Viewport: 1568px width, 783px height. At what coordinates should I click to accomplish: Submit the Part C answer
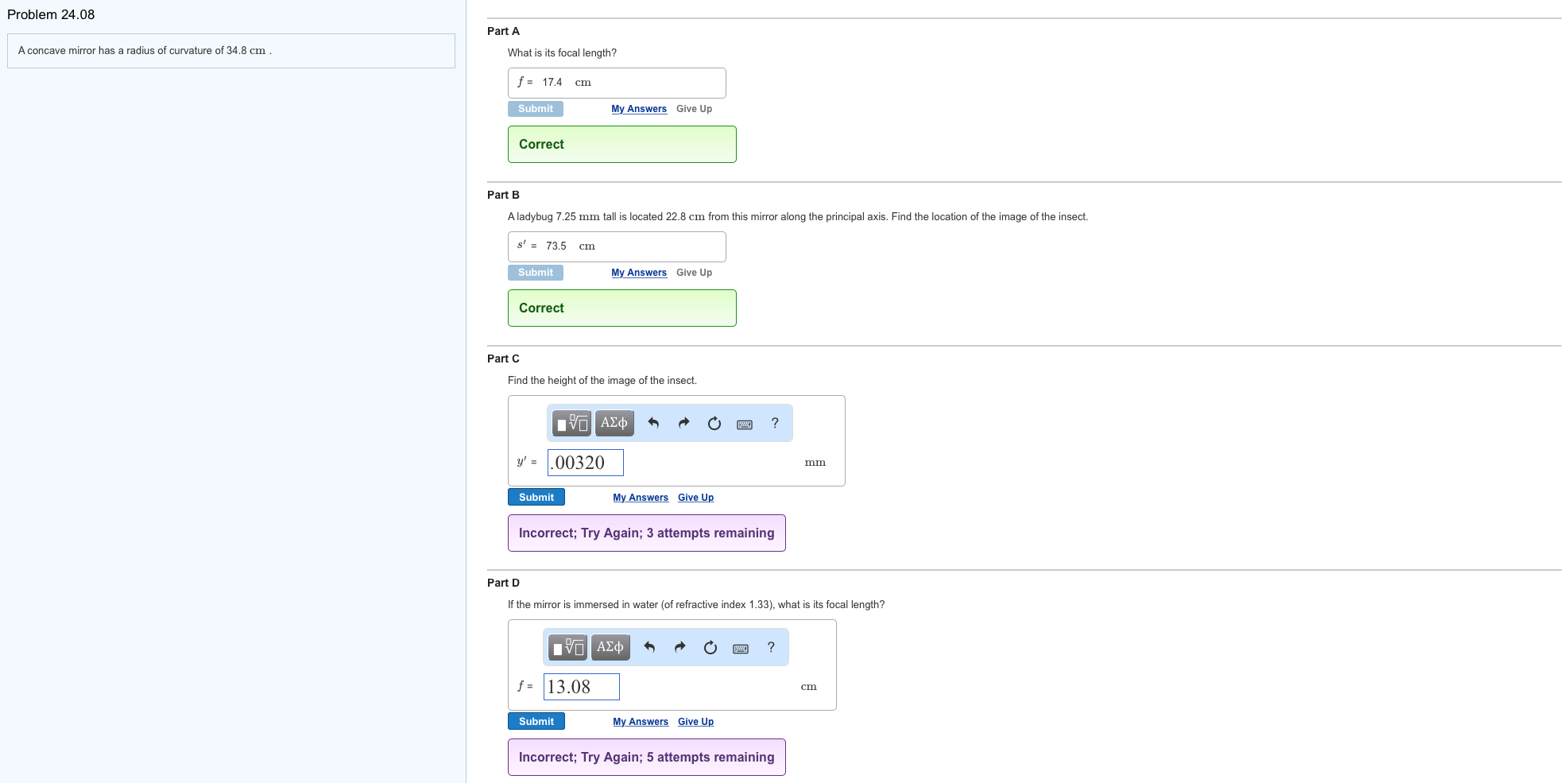536,497
